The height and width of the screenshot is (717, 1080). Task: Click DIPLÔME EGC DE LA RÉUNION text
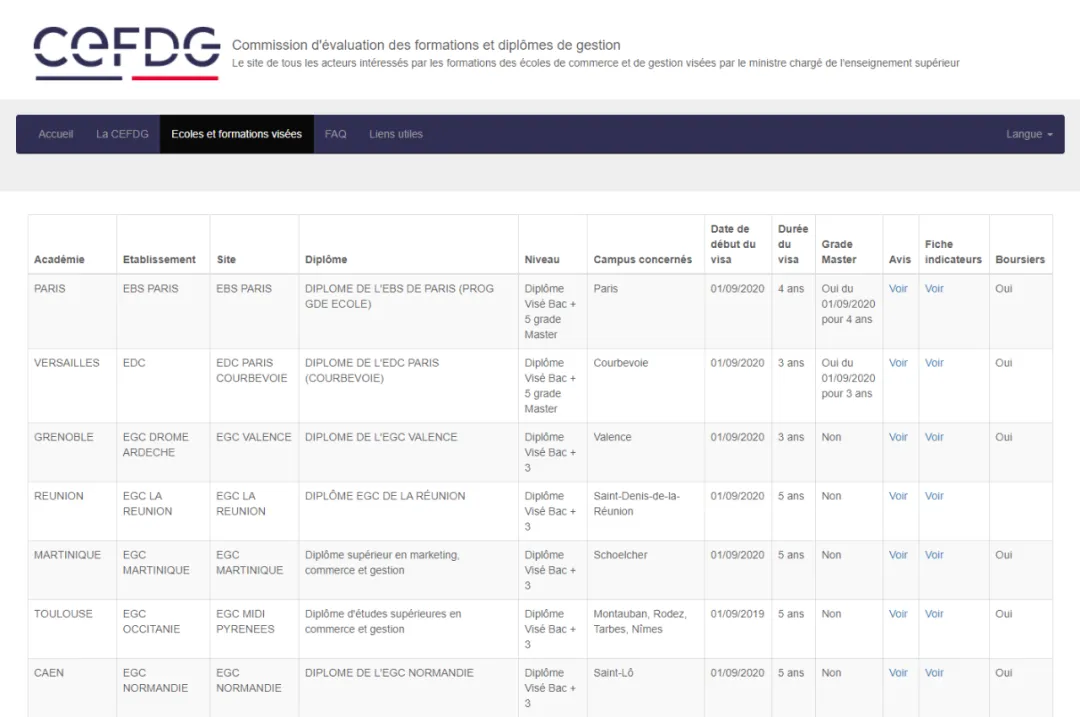tap(385, 496)
